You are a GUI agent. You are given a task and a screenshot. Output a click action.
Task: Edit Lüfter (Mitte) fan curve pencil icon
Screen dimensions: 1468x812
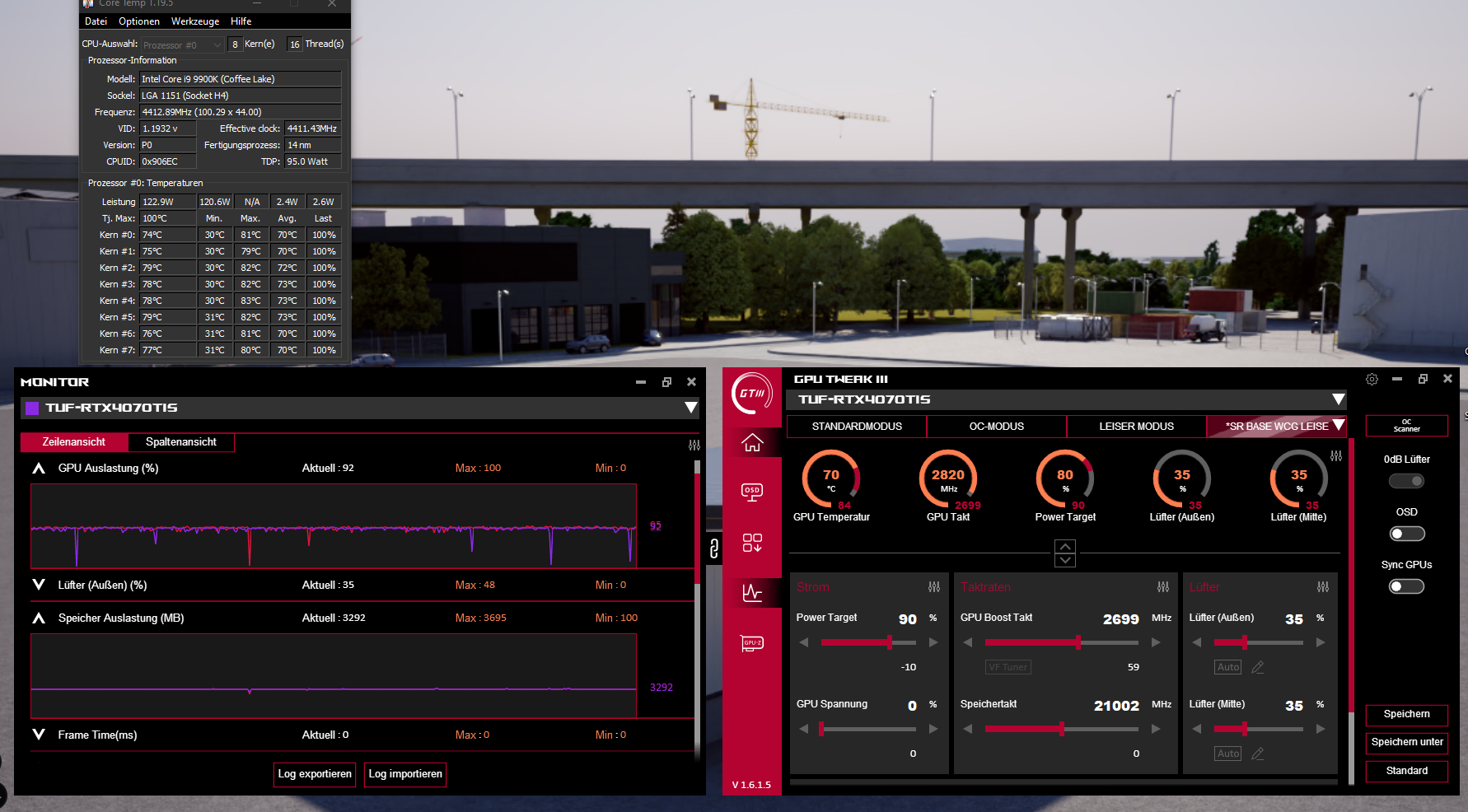[x=1257, y=754]
